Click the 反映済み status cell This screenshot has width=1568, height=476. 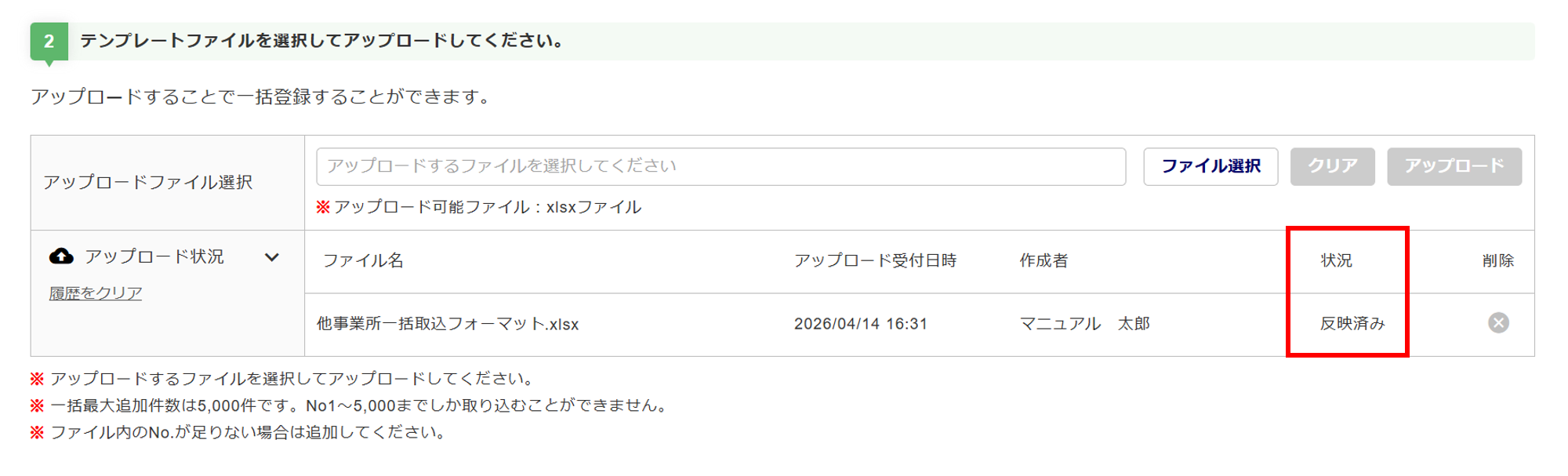(1352, 324)
